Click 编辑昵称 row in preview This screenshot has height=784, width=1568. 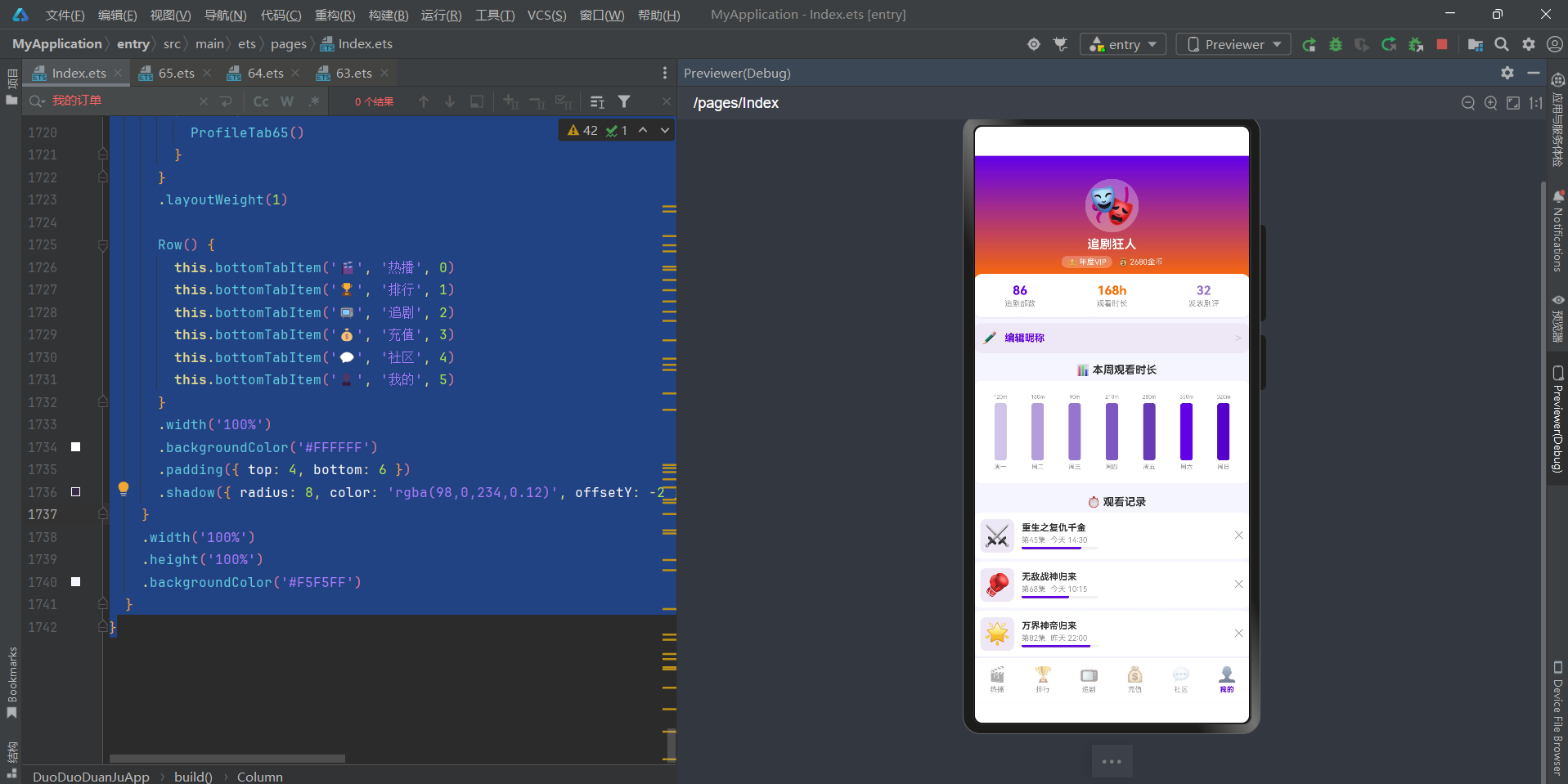[x=1112, y=338]
